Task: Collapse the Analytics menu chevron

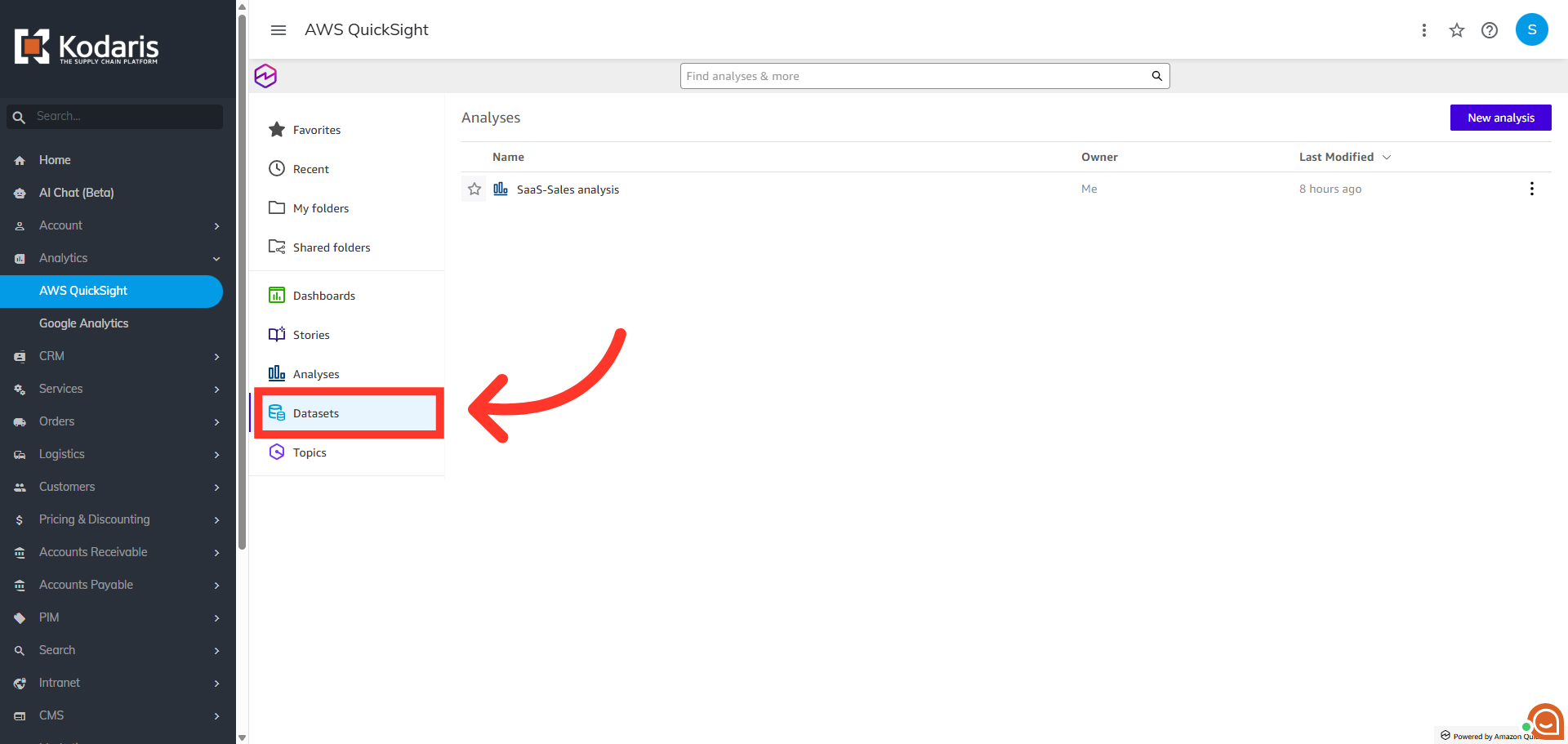Action: (x=216, y=259)
